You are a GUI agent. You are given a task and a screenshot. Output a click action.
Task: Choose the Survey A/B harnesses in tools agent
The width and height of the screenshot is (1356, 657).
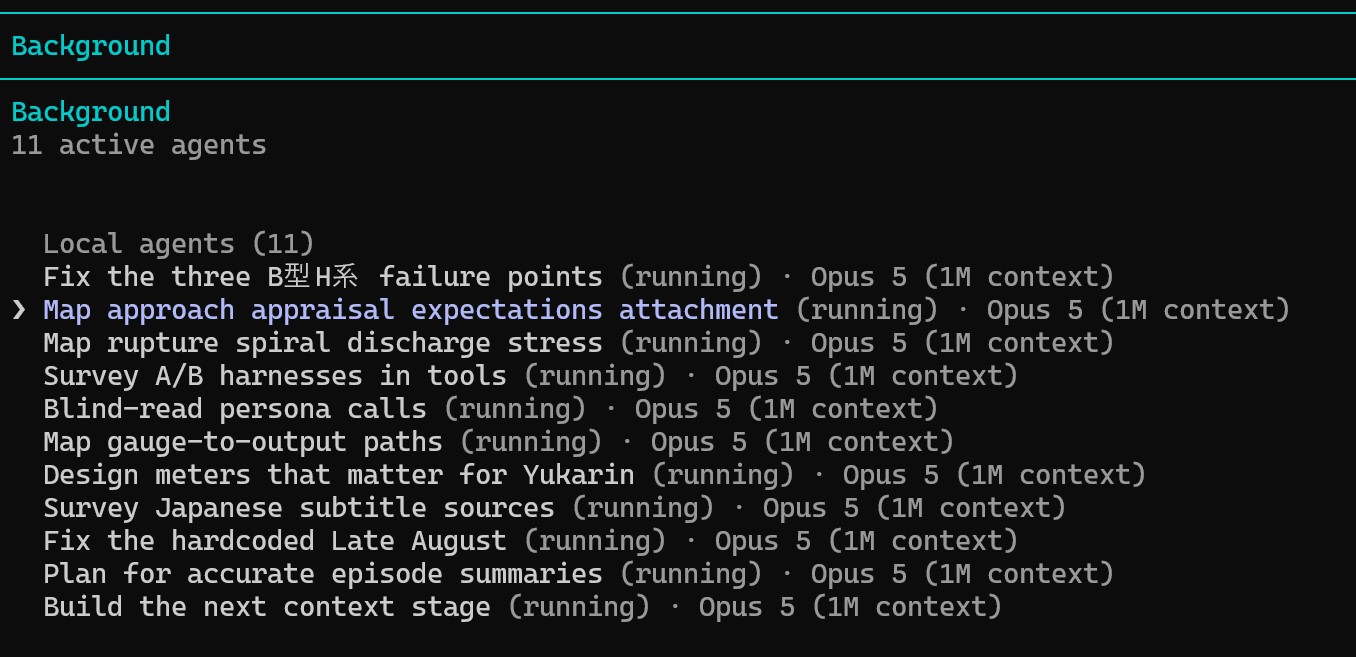point(530,376)
